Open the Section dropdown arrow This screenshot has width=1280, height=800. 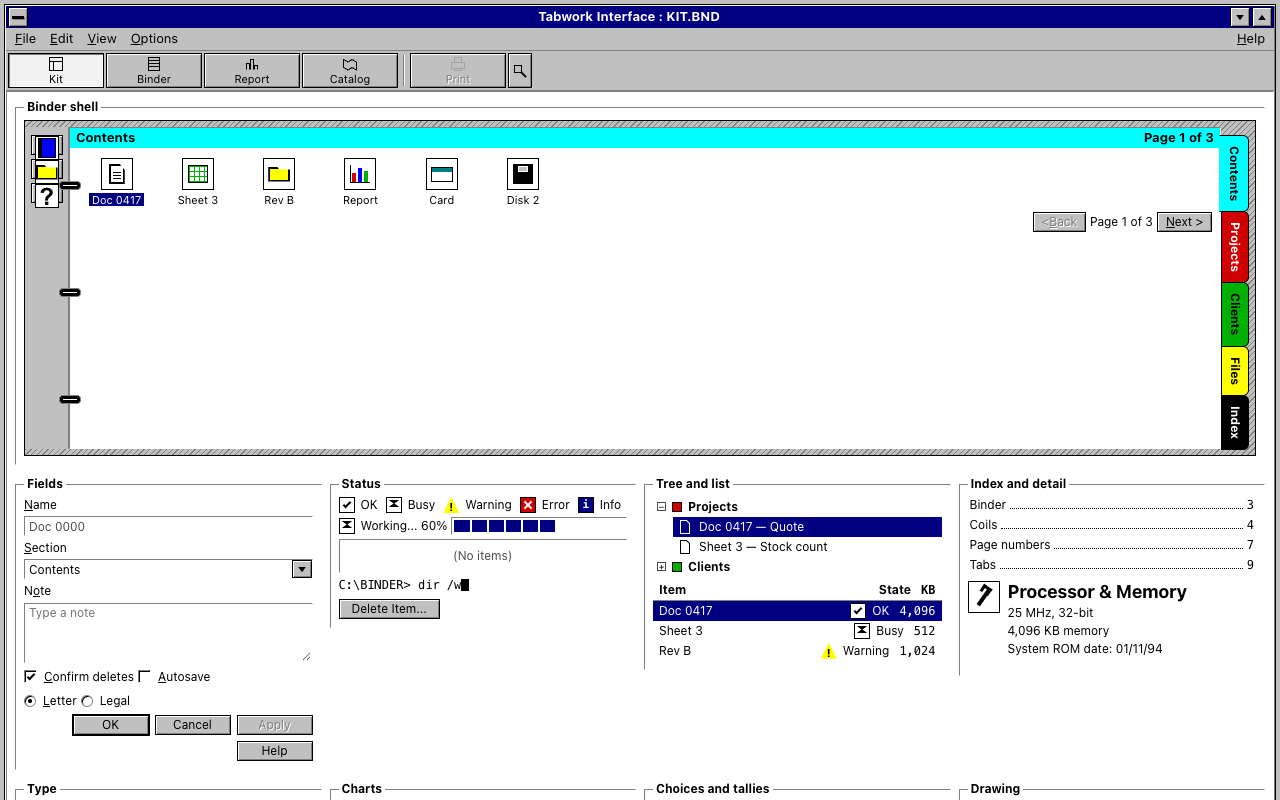tap(302, 570)
